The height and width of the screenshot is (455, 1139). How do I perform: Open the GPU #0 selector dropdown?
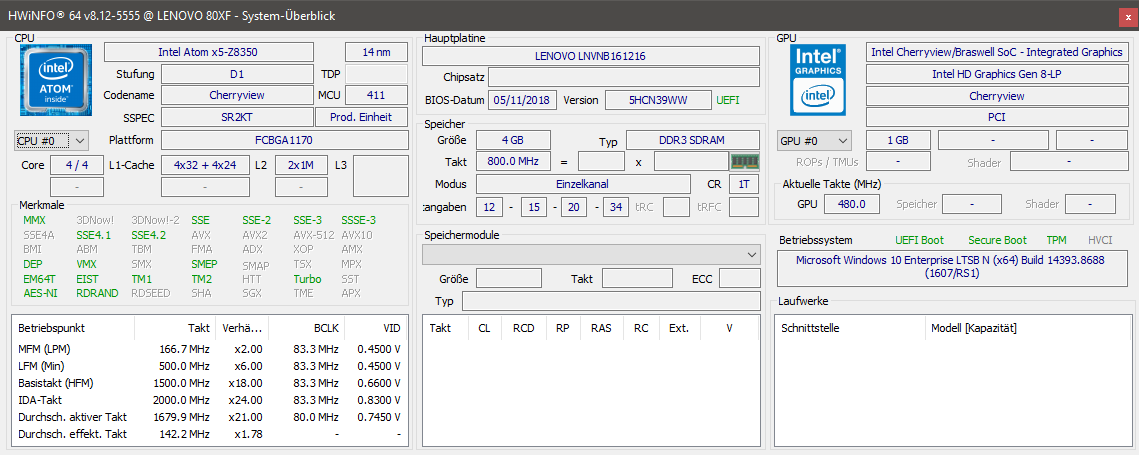pyautogui.click(x=814, y=141)
